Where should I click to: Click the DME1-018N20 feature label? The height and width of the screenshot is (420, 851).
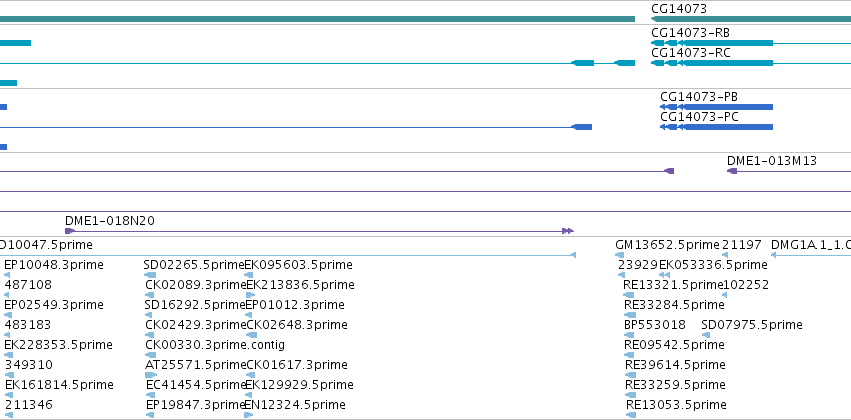[110, 220]
